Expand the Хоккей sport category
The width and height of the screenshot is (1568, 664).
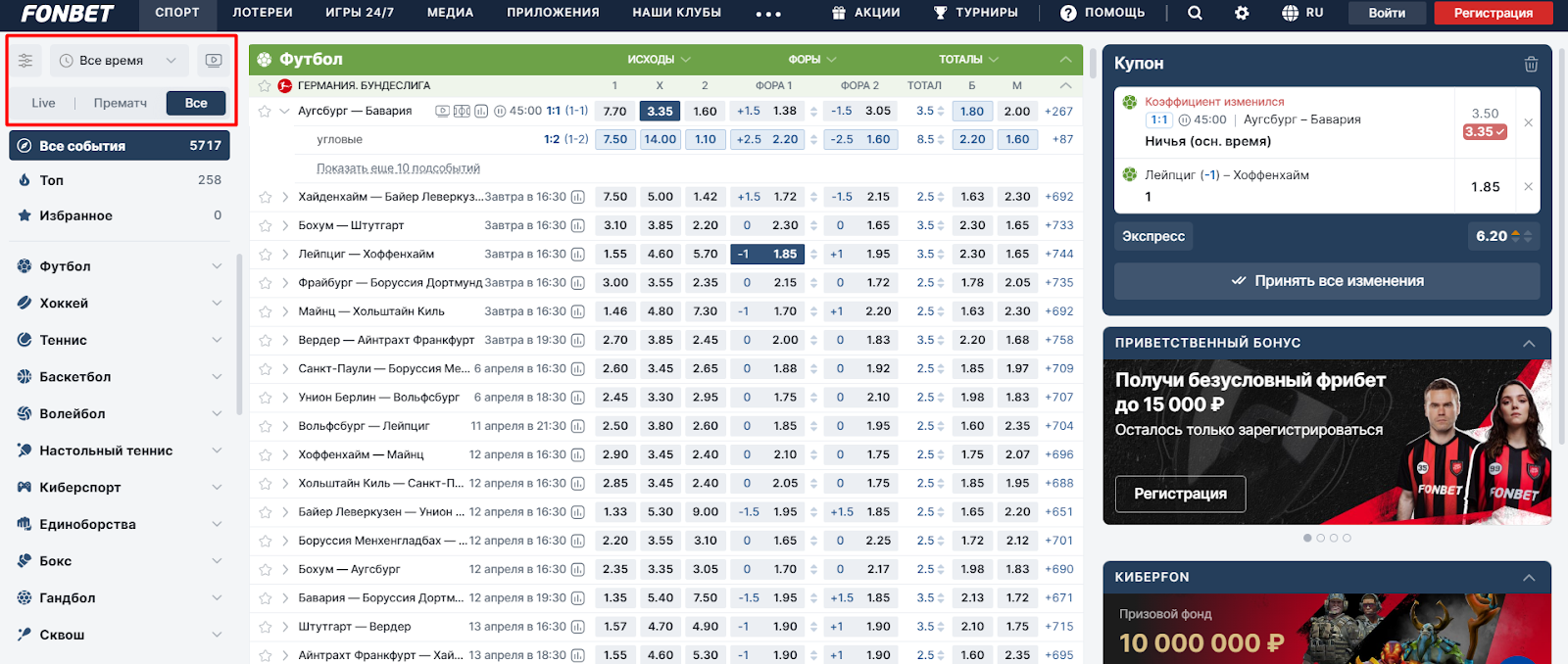(x=217, y=304)
